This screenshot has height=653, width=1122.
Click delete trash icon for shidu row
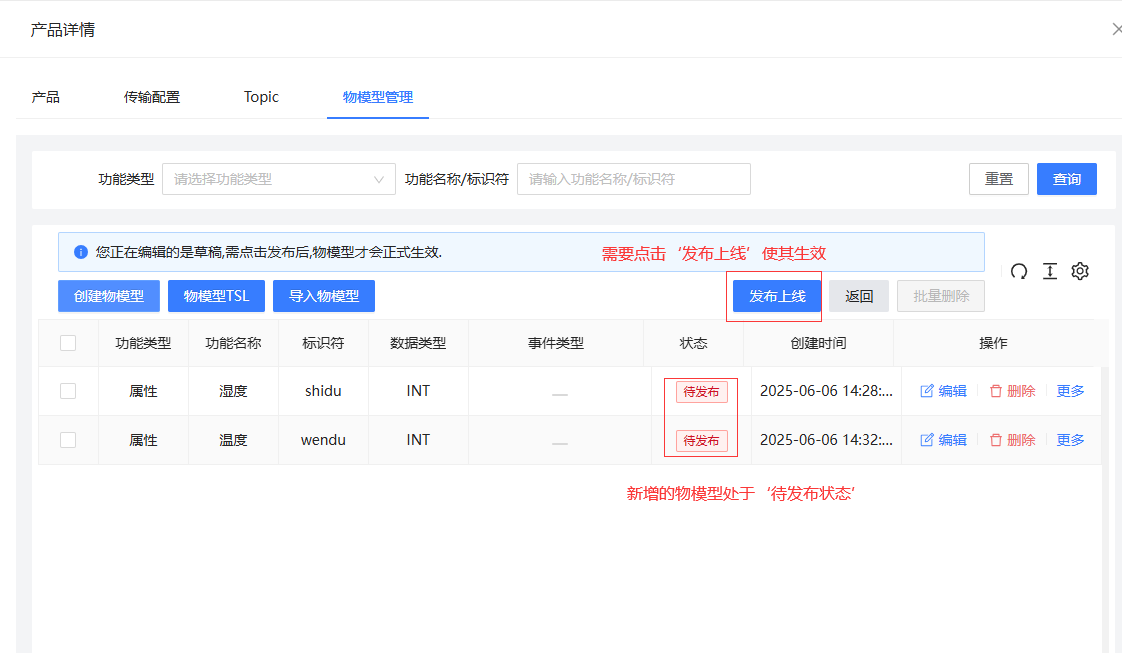[x=996, y=391]
